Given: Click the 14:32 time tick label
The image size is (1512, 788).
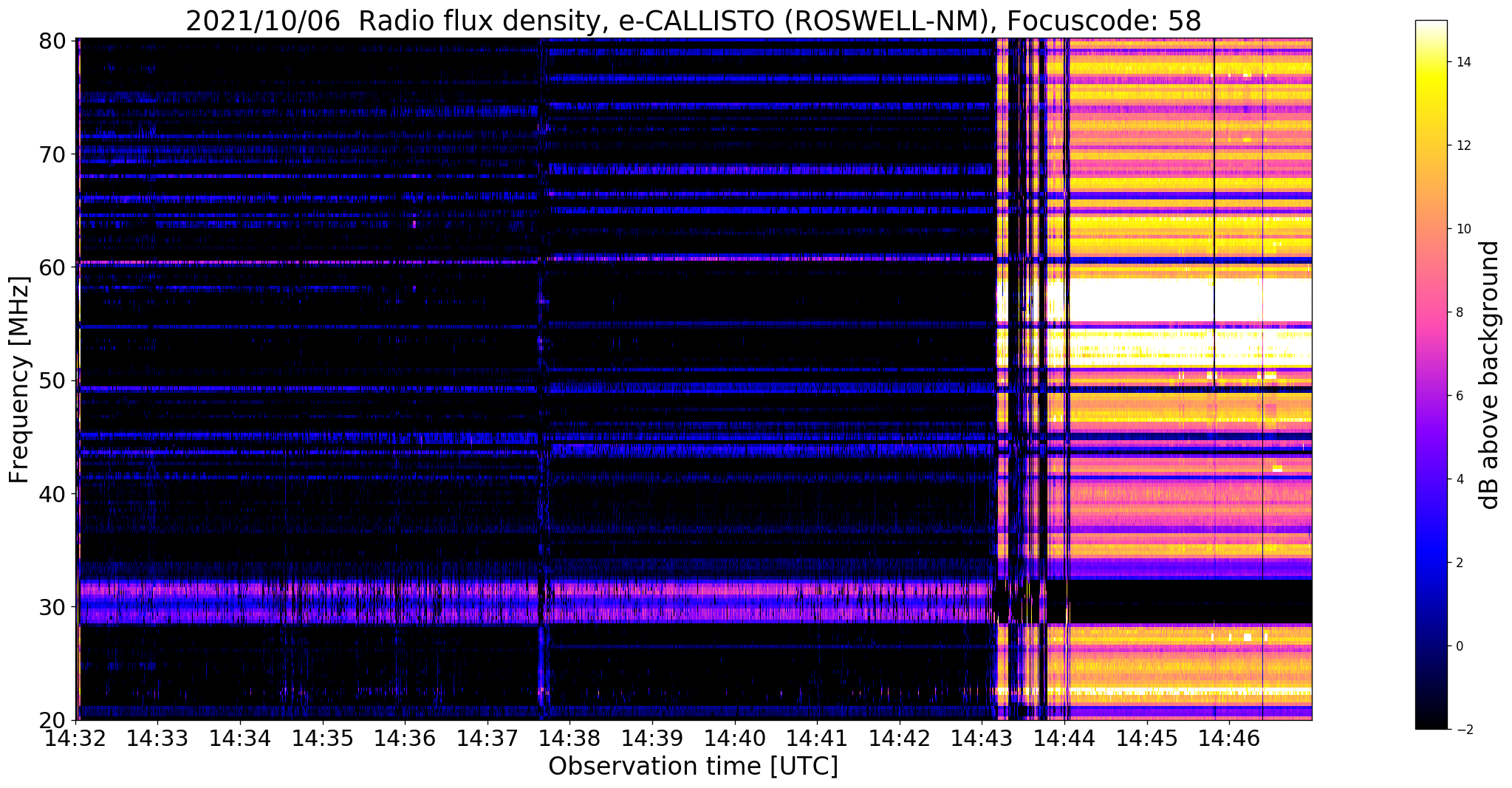Looking at the screenshot, I should click(74, 737).
